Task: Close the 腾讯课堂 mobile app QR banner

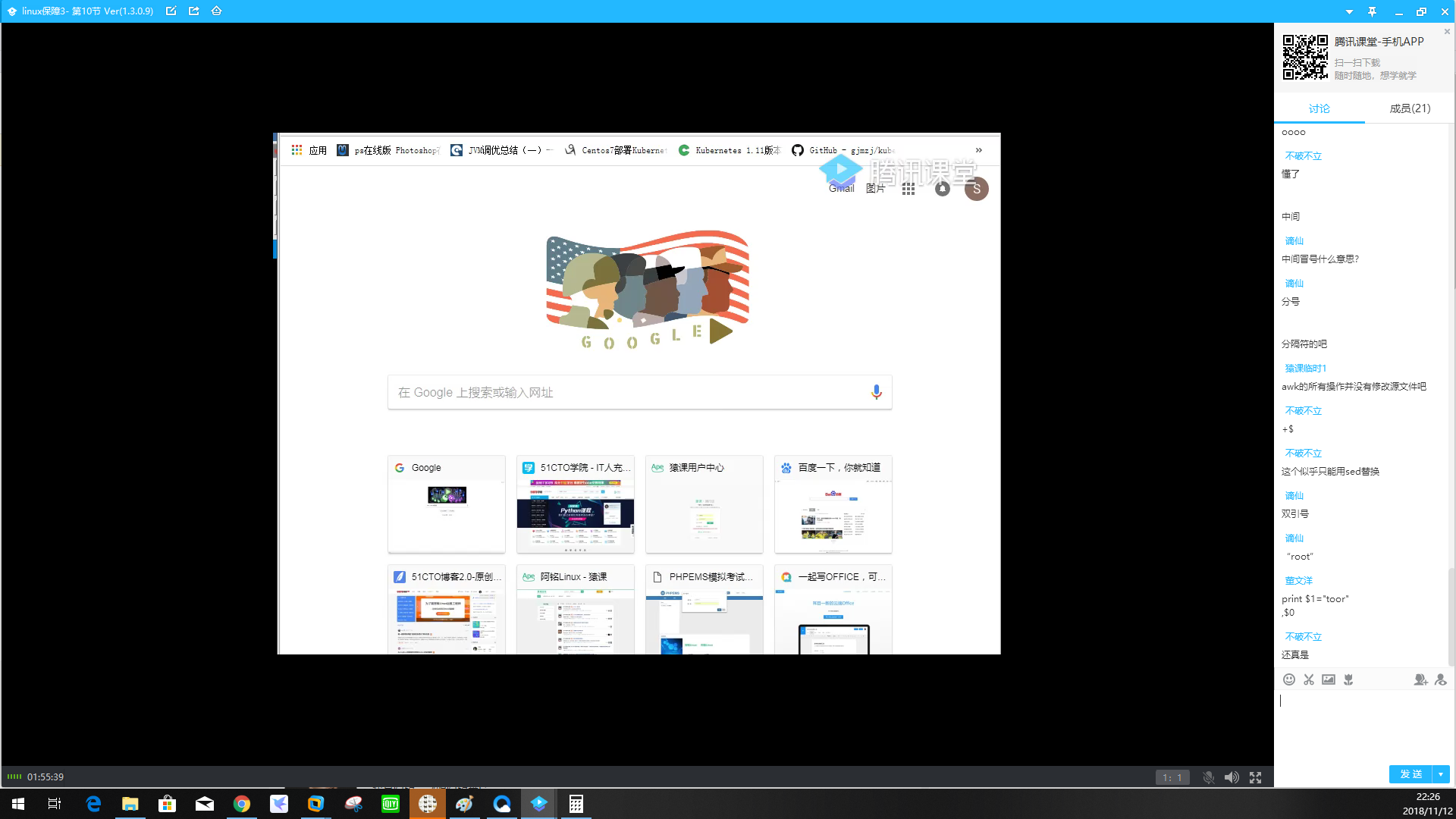Action: tap(1447, 32)
